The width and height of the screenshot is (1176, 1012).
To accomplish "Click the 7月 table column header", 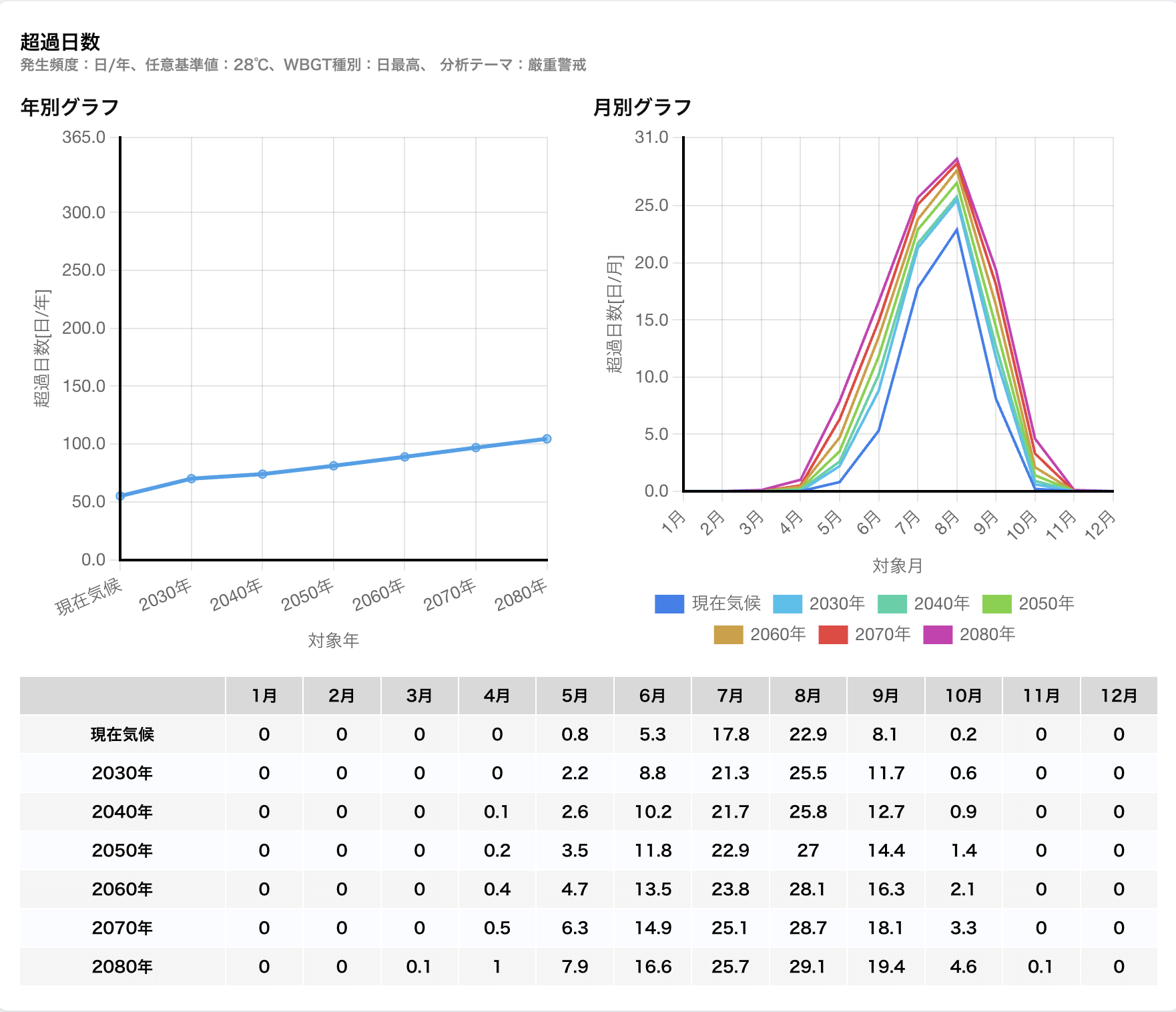I will click(x=730, y=696).
